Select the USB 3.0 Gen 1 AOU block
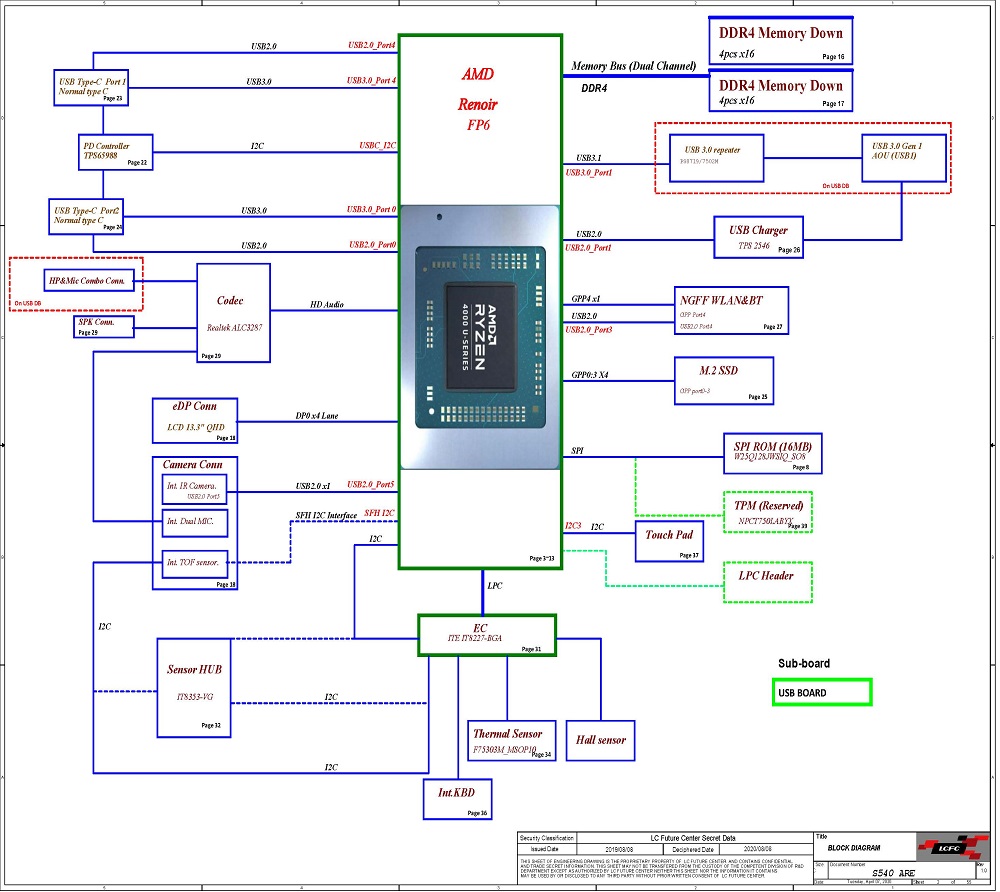The width and height of the screenshot is (1000, 892). coord(906,159)
